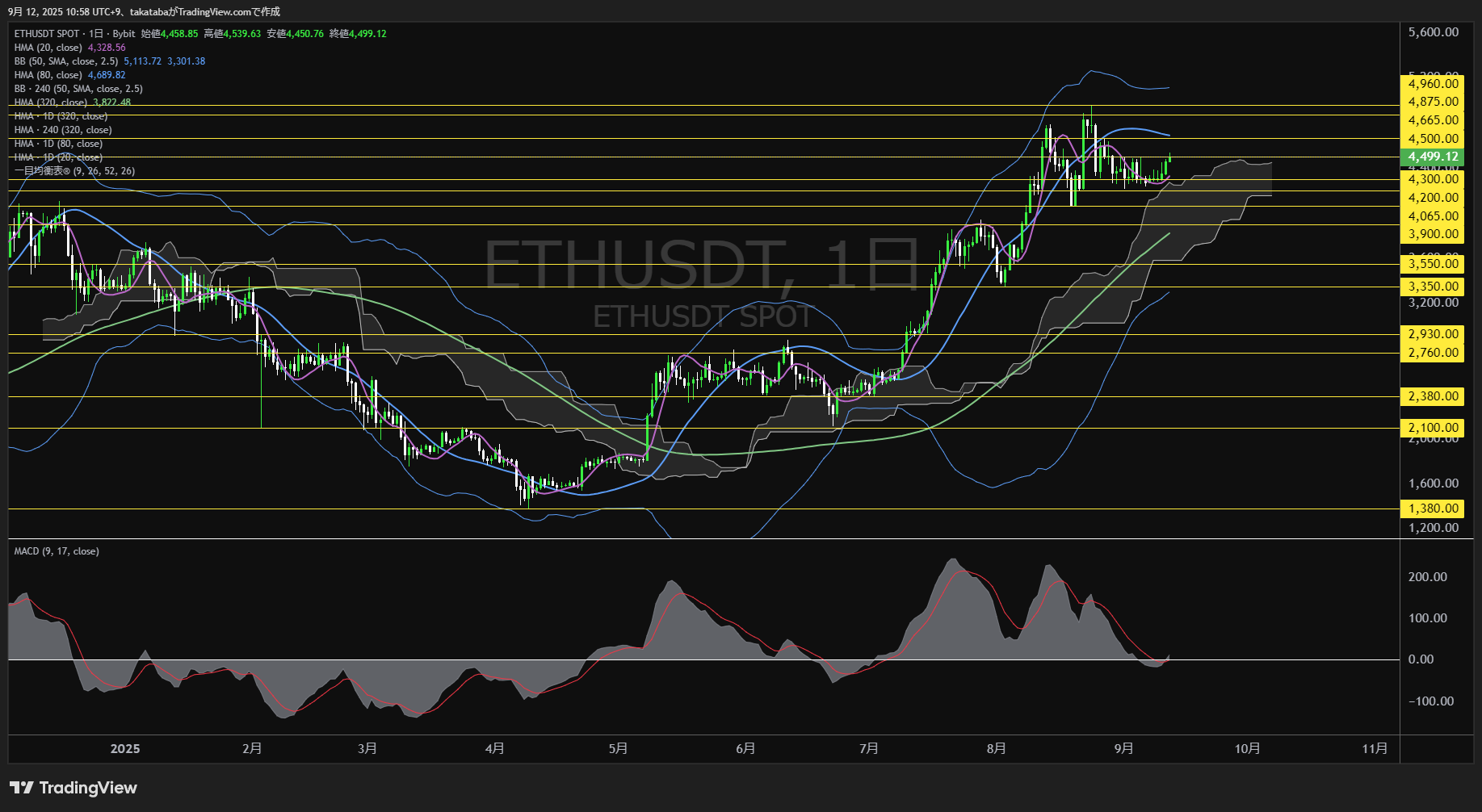
Task: Click the 4月 label on the time axis
Action: coord(495,749)
